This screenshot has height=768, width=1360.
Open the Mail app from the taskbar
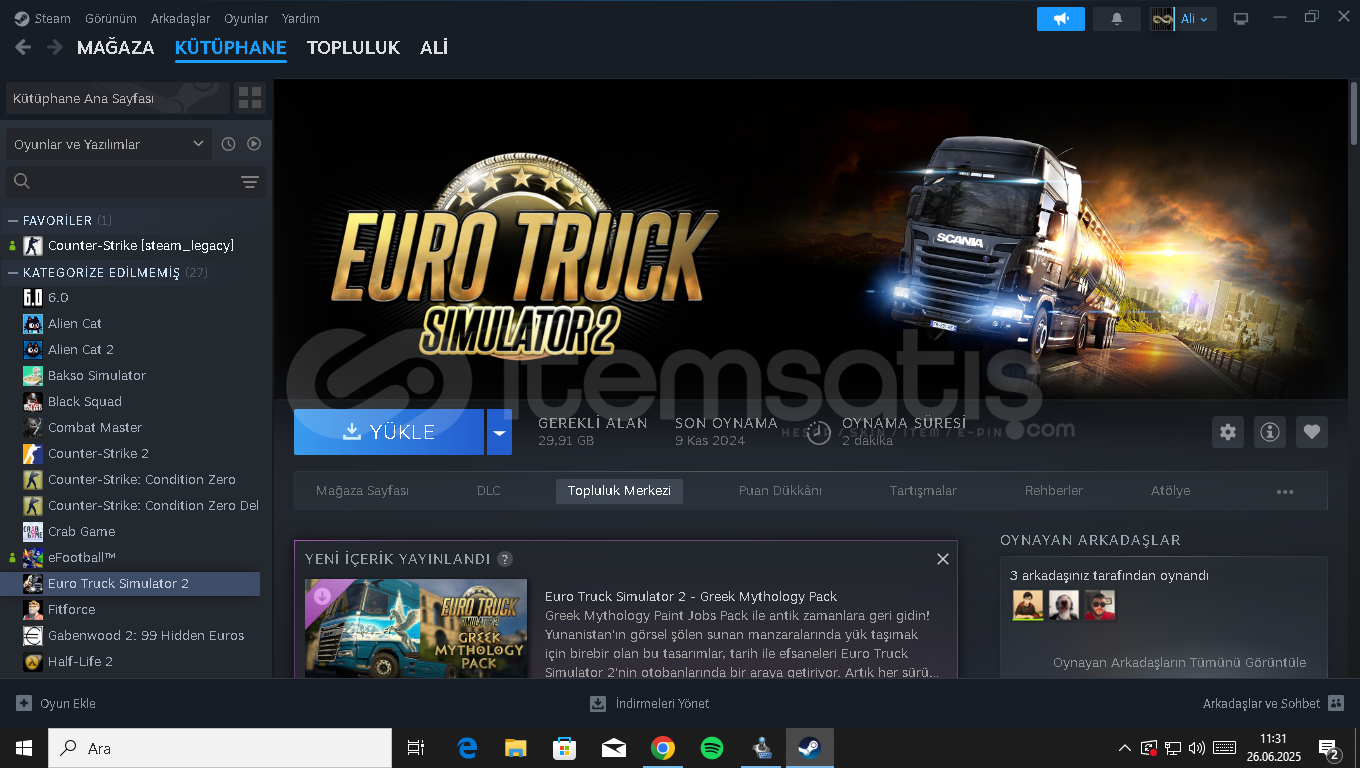[x=613, y=748]
